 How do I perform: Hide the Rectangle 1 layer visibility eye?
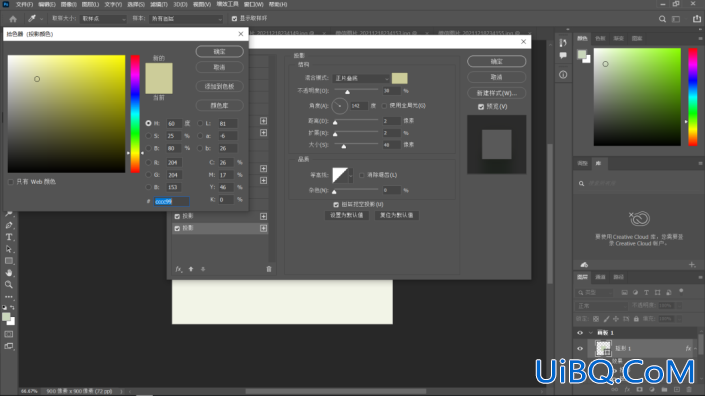tap(580, 348)
